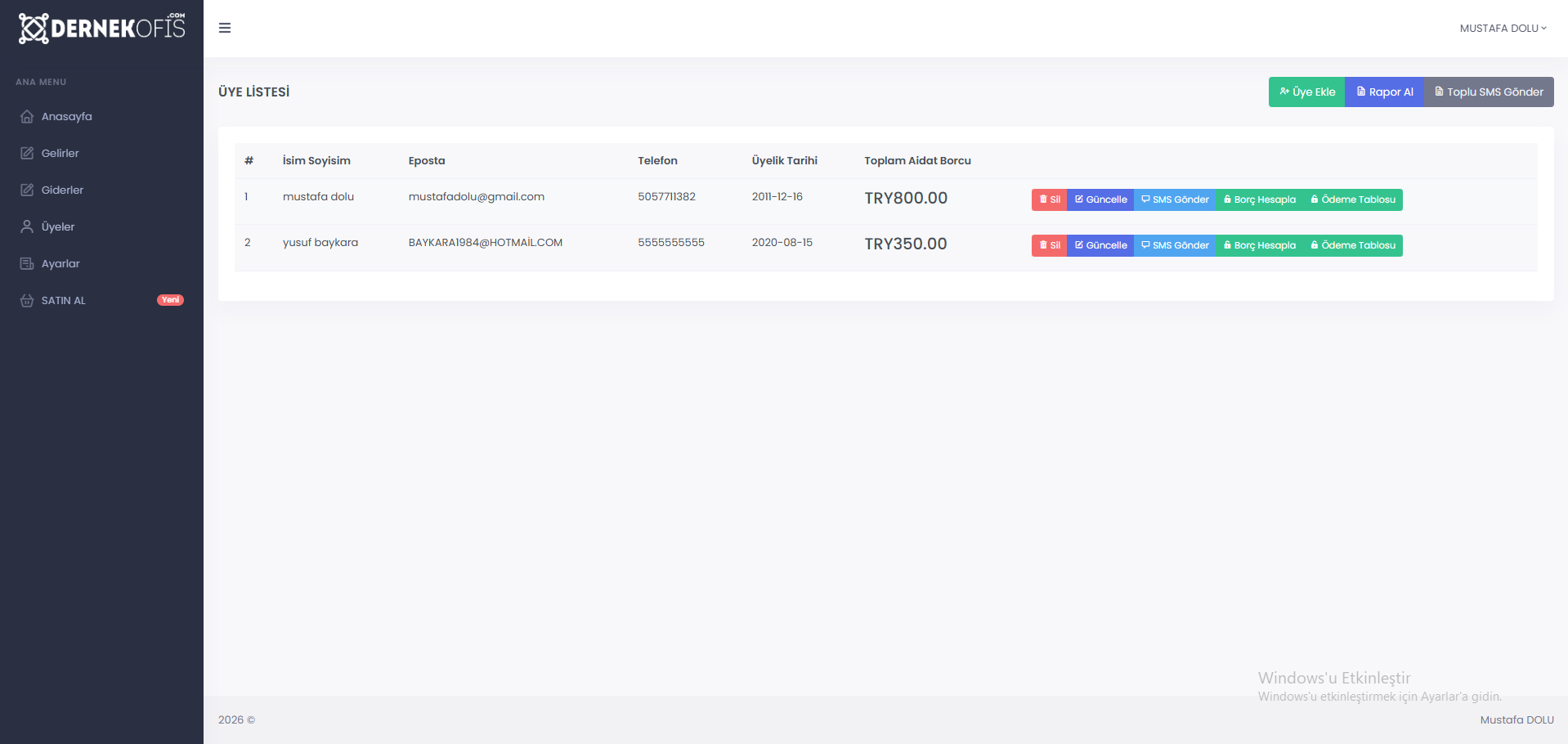Toggle sidebar with hamburger menu icon
Screen dimensions: 1568x744
225,28
